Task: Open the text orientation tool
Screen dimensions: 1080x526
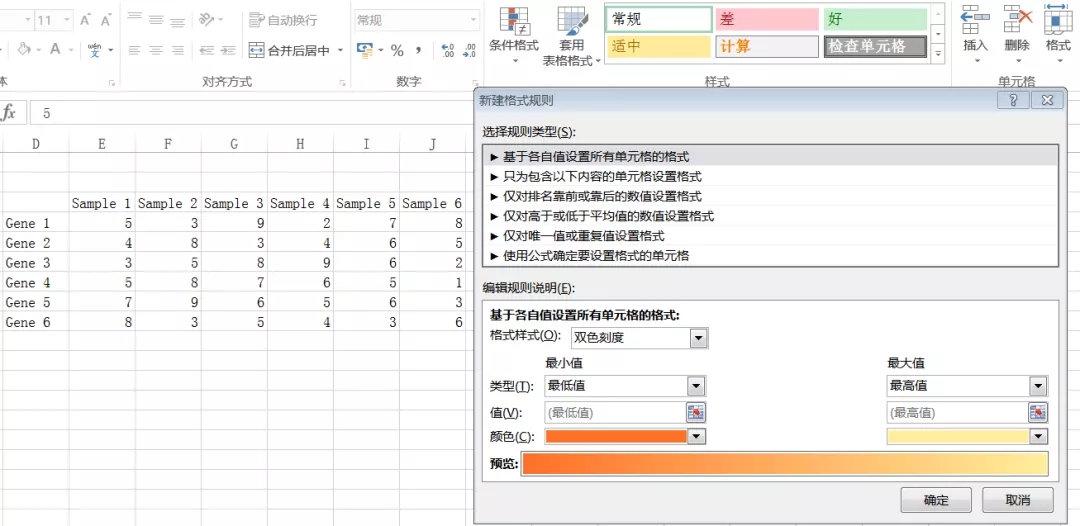Action: click(x=206, y=20)
